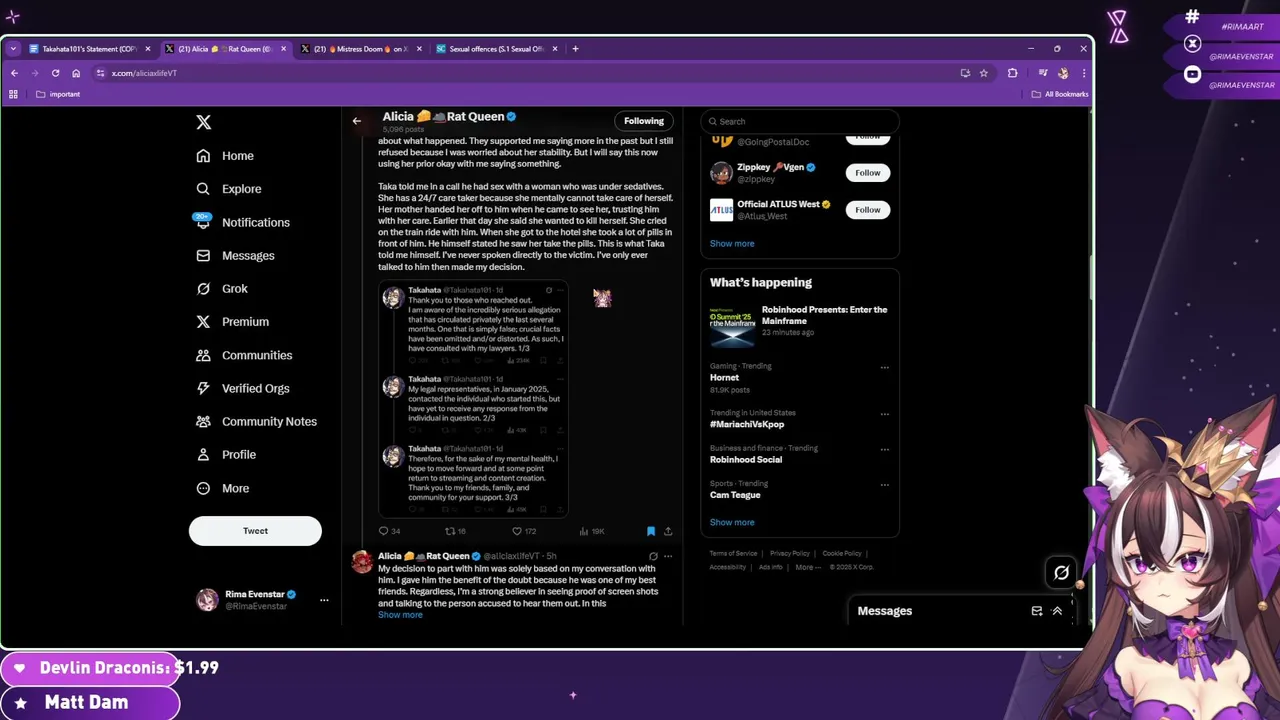Click the views icon showing 19K
1280x720 pixels.
(x=584, y=531)
